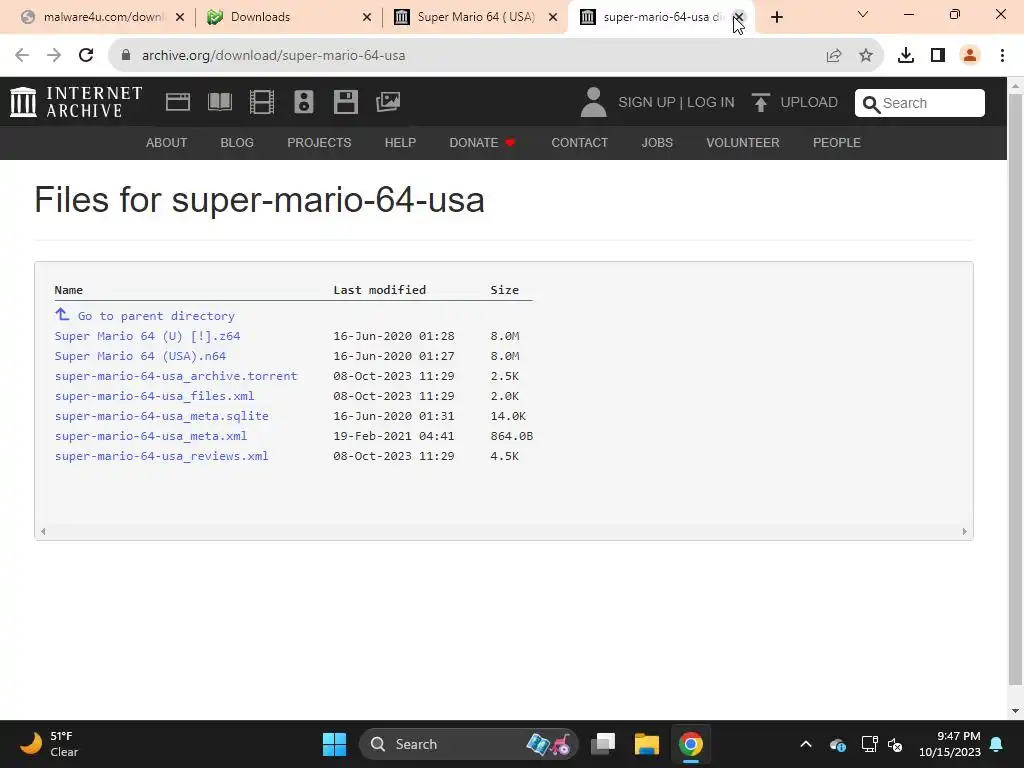The width and height of the screenshot is (1024, 768).
Task: Open Chrome three-dot menu
Action: [x=1002, y=56]
